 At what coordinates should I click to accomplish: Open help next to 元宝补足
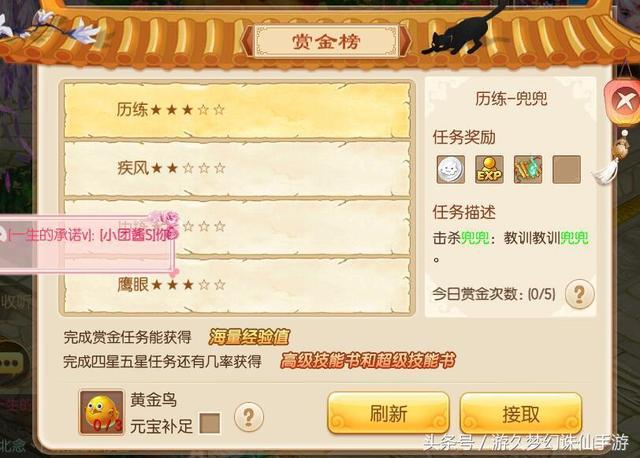(x=249, y=417)
